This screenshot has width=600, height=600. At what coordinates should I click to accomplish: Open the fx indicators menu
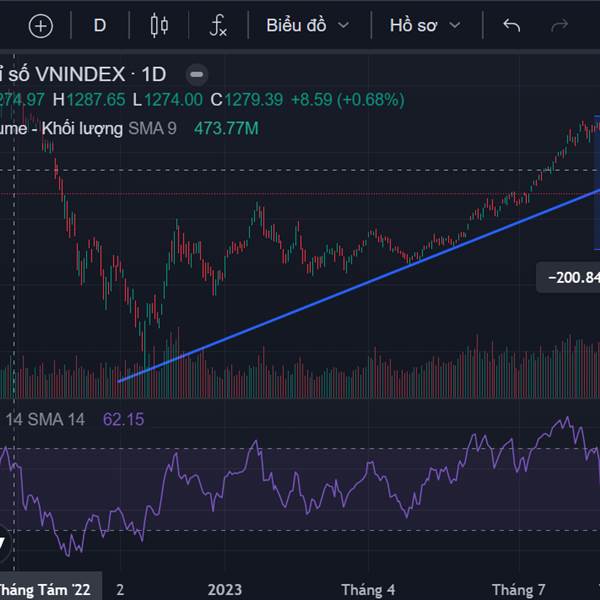point(218,26)
